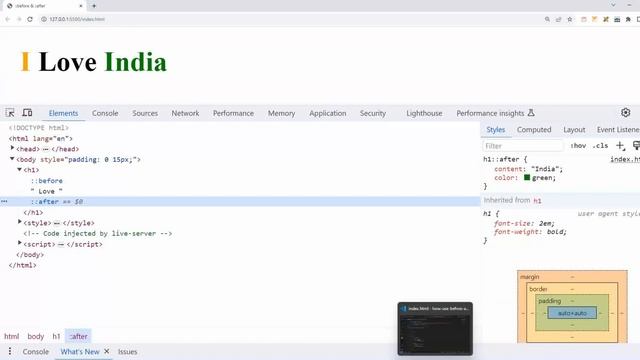This screenshot has height=360, width=640.
Task: Edit the content "India" property value
Action: (x=545, y=169)
